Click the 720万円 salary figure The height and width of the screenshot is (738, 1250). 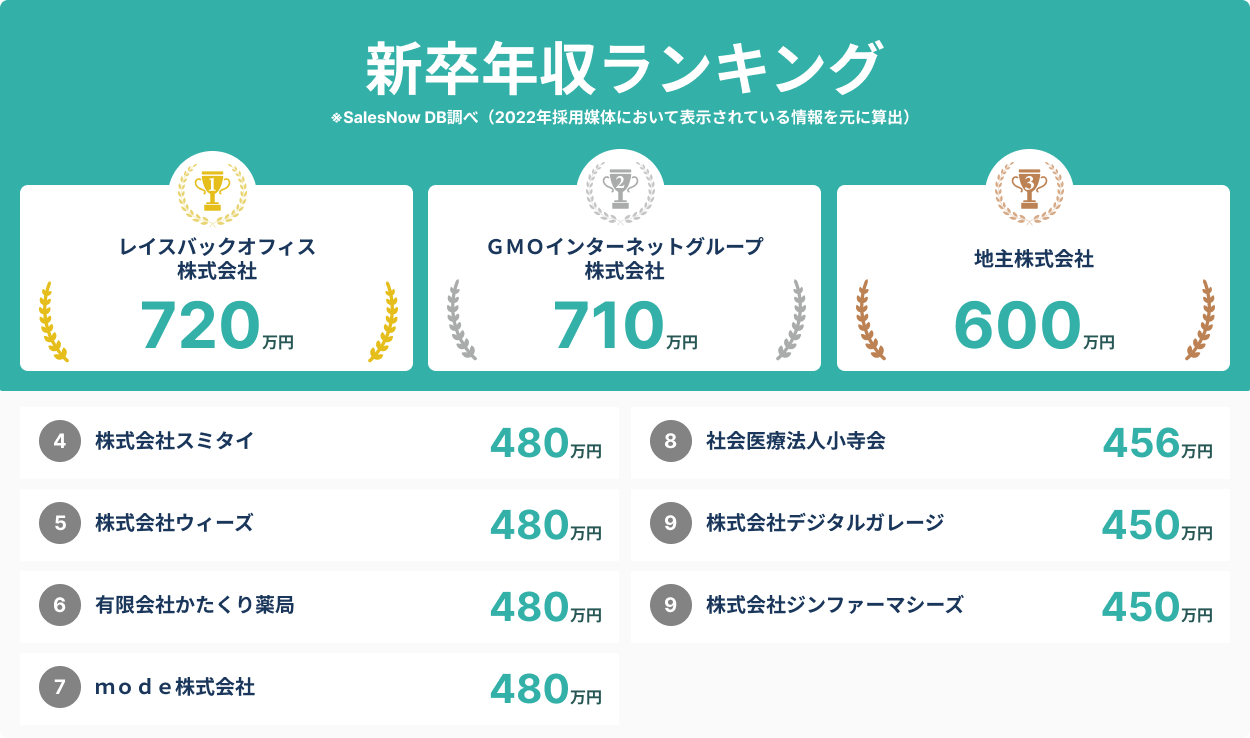pos(217,328)
